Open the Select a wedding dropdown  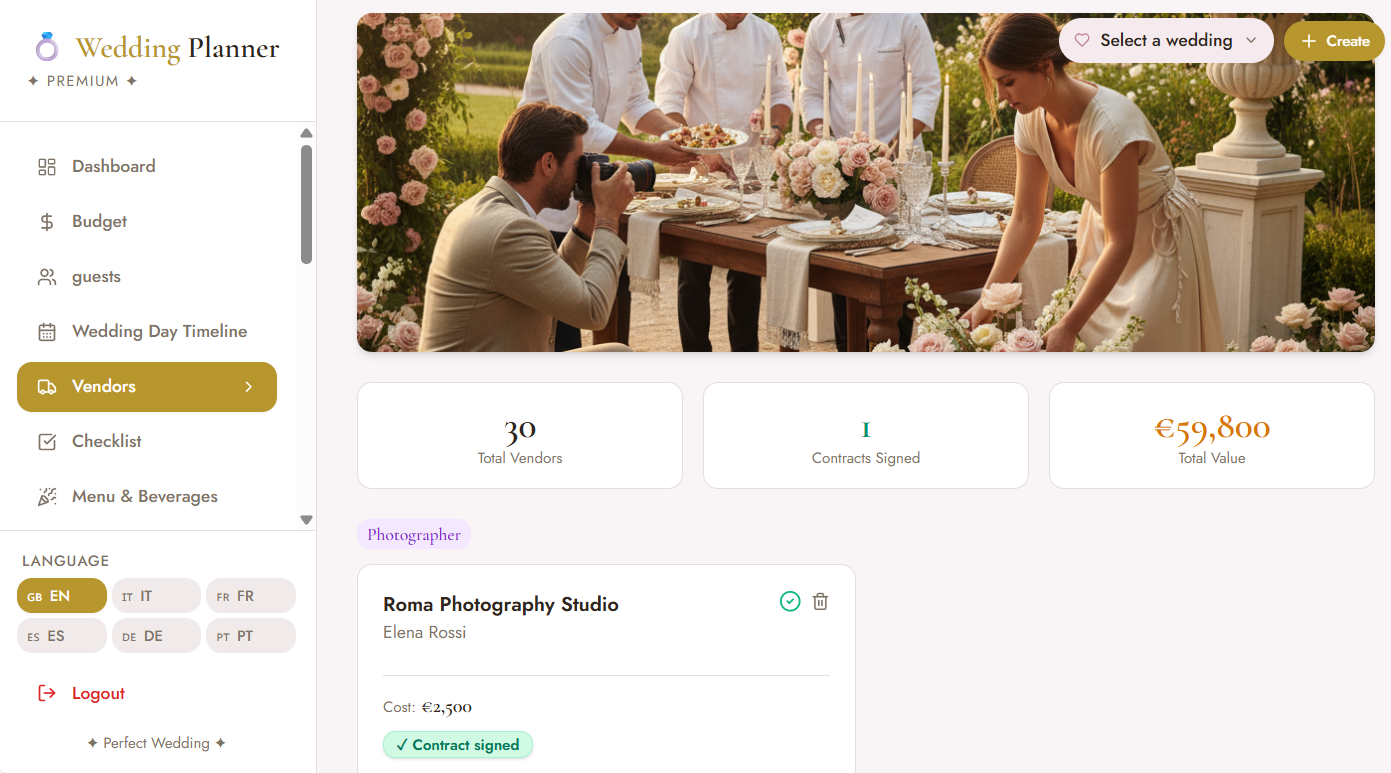pyautogui.click(x=1166, y=41)
